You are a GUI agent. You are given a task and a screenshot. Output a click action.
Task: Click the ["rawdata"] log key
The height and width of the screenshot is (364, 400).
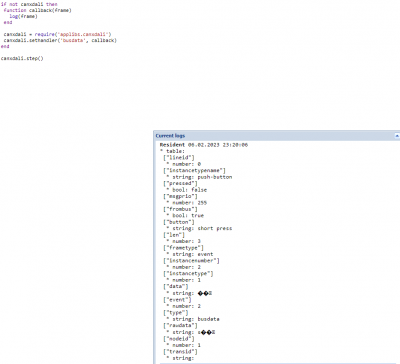point(180,325)
